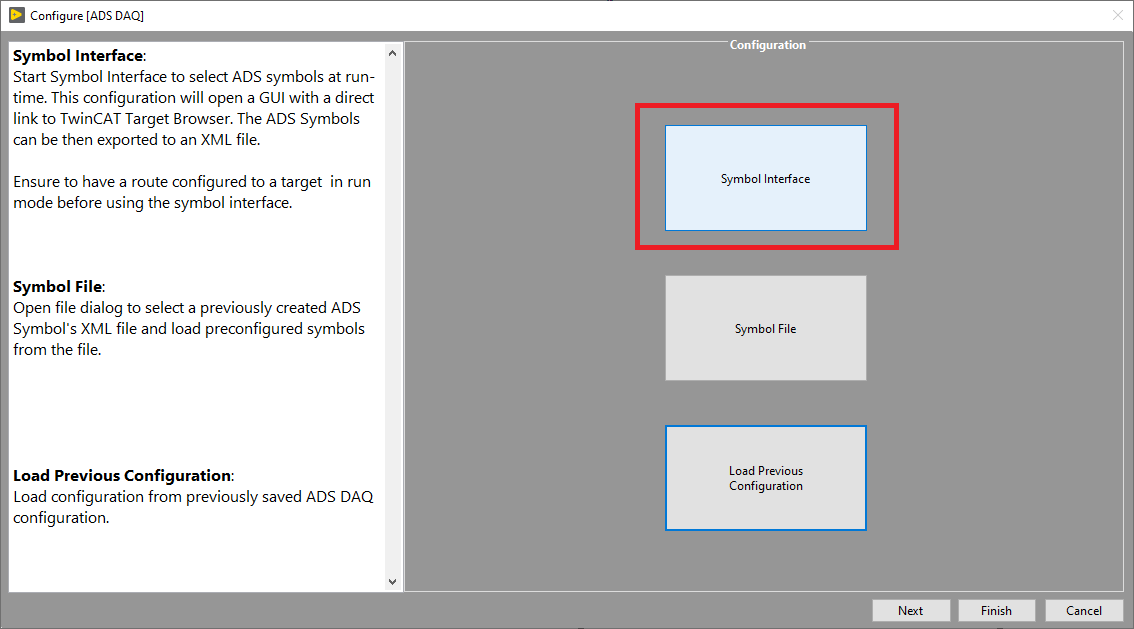The height and width of the screenshot is (629, 1134).
Task: Close the Configure ADS DAQ window
Action: (x=1117, y=15)
